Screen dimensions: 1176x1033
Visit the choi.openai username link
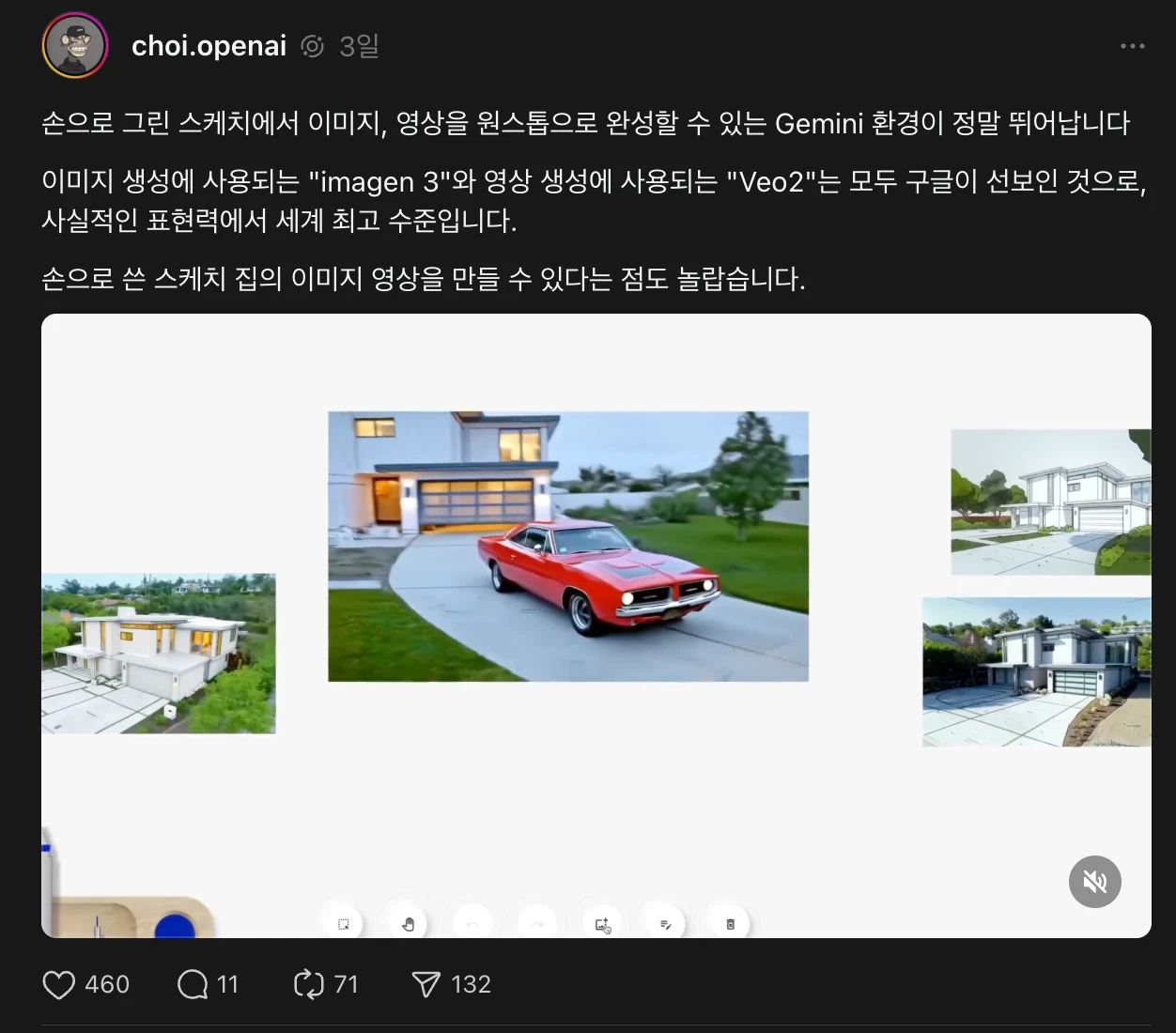pyautogui.click(x=209, y=46)
